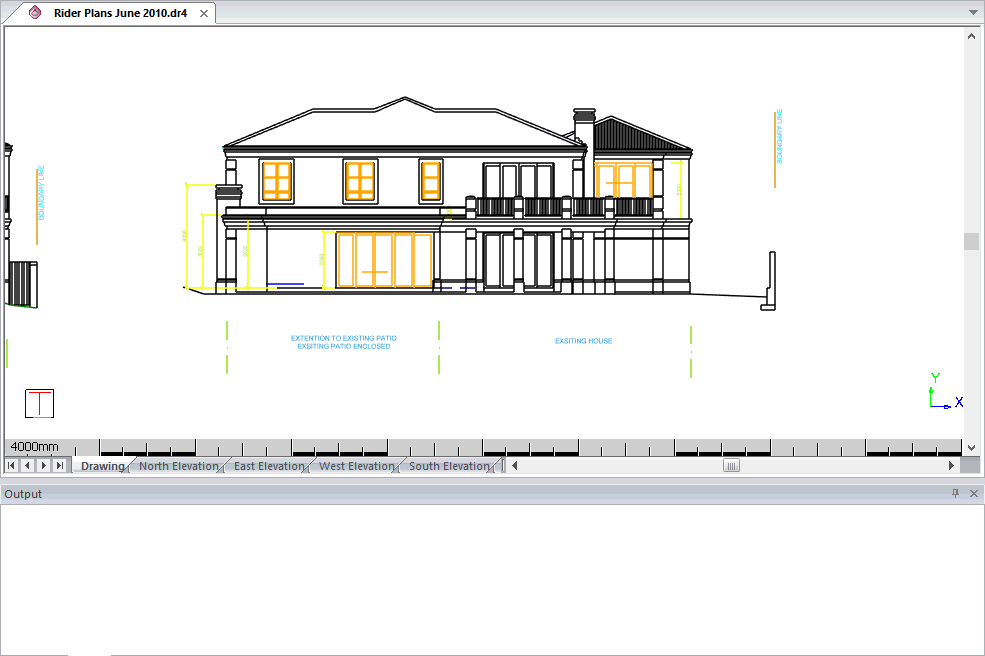Click vertical scrollbar up arrow
This screenshot has height=656, width=985.
[971, 35]
